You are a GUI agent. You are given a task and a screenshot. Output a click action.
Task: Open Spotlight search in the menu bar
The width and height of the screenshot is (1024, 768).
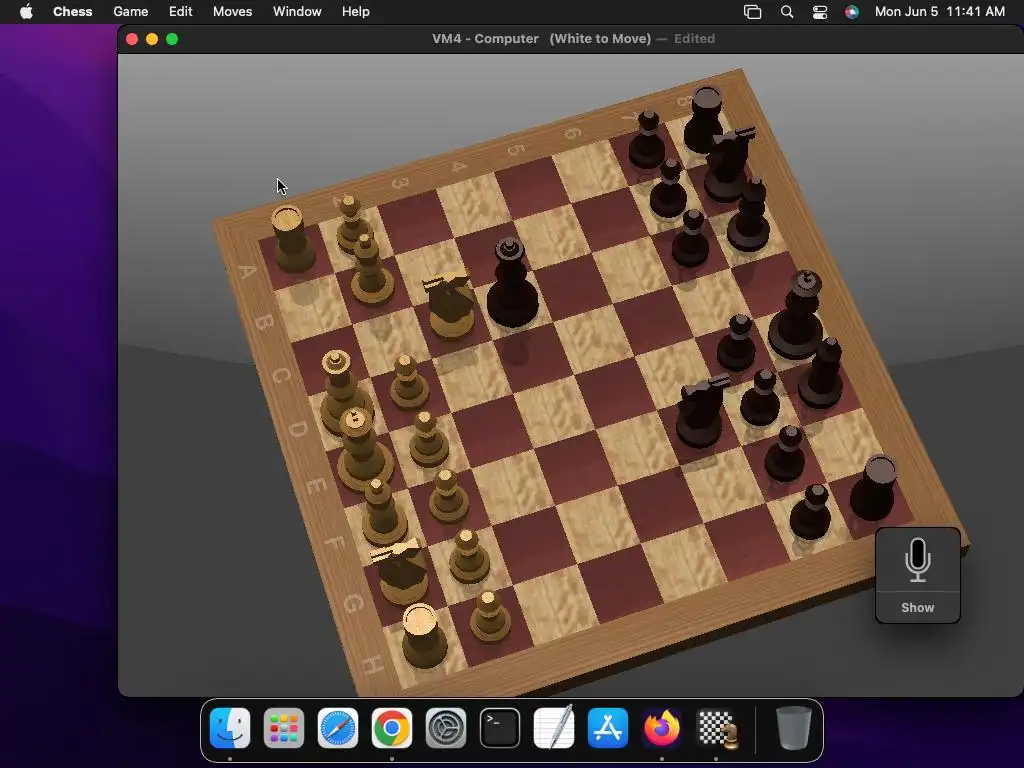point(787,12)
